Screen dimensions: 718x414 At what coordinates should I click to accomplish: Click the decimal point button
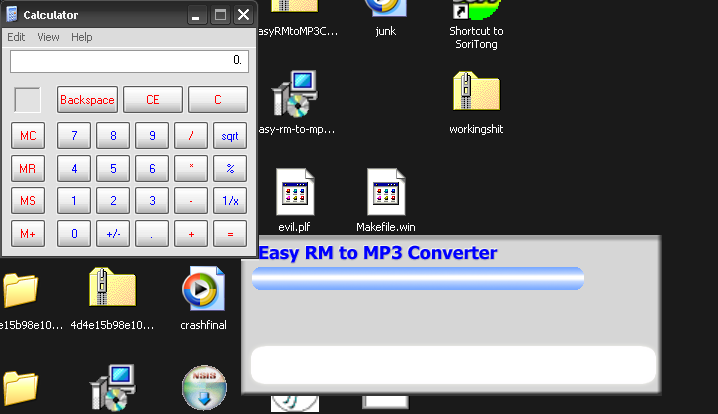coord(152,234)
